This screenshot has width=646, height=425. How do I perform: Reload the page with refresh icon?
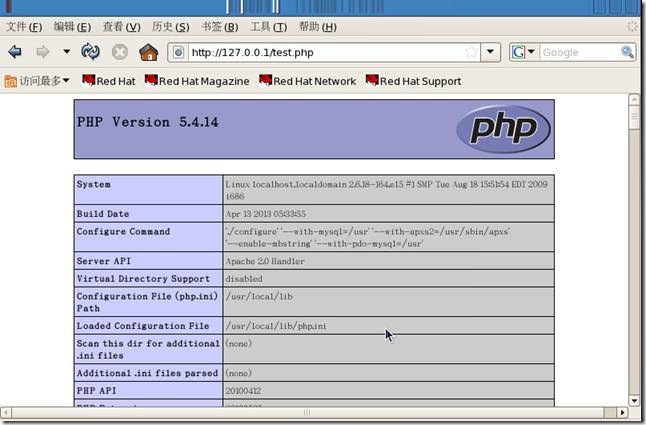(90, 52)
